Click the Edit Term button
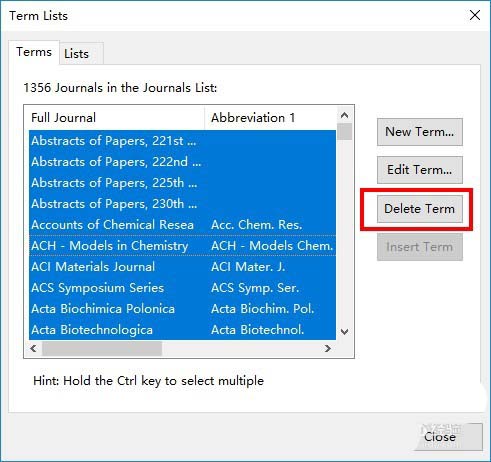This screenshot has width=491, height=462. tap(420, 170)
